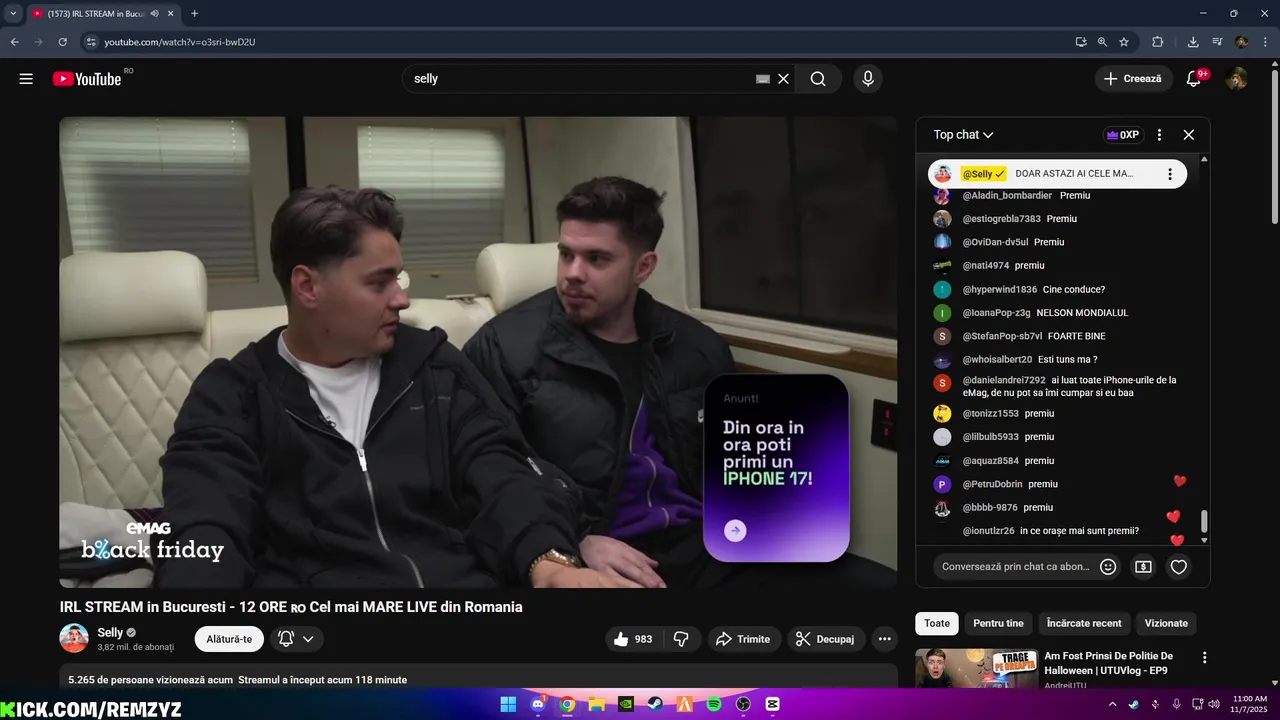Open the Super Chat purchase icon
Screen dimensions: 1280x720
point(1143,567)
